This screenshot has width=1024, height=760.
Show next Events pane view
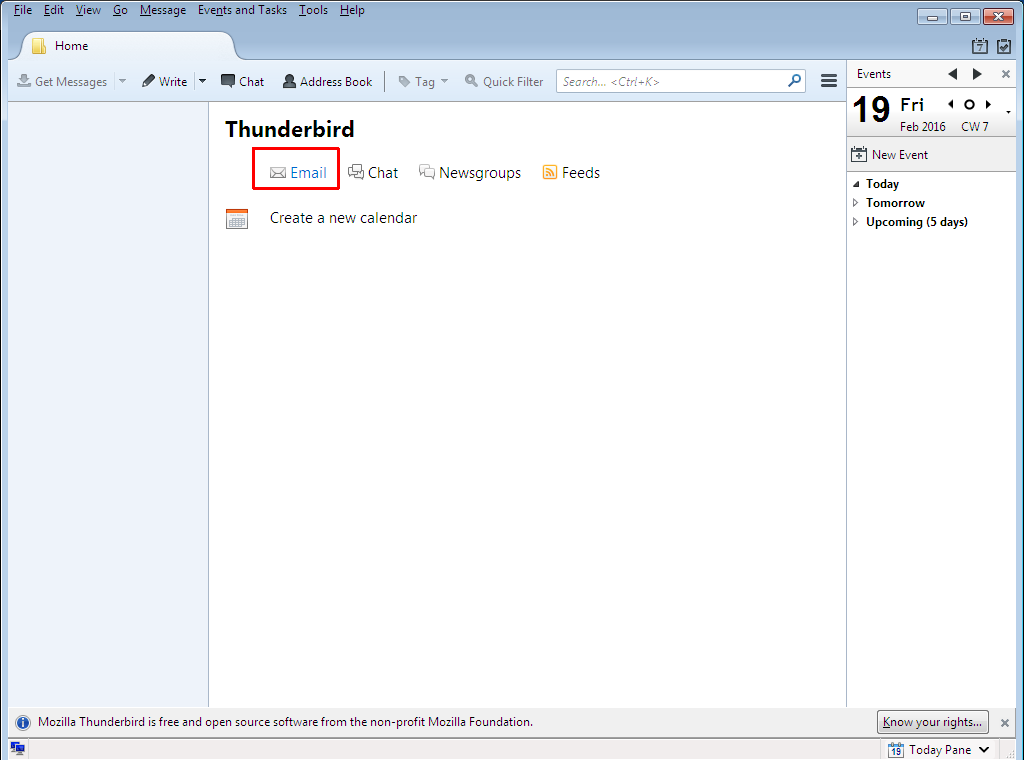[x=978, y=74]
